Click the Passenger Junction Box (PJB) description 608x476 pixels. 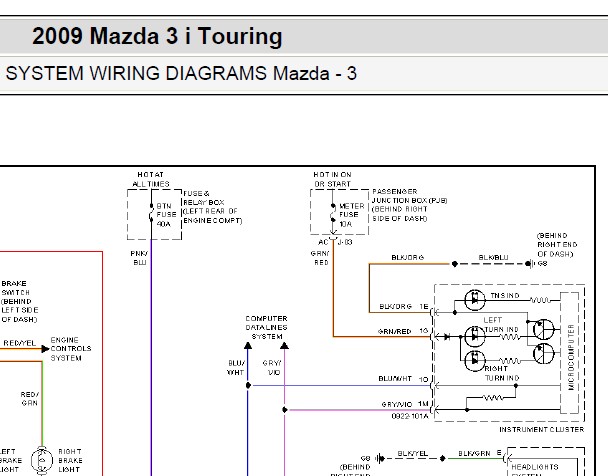coord(409,205)
